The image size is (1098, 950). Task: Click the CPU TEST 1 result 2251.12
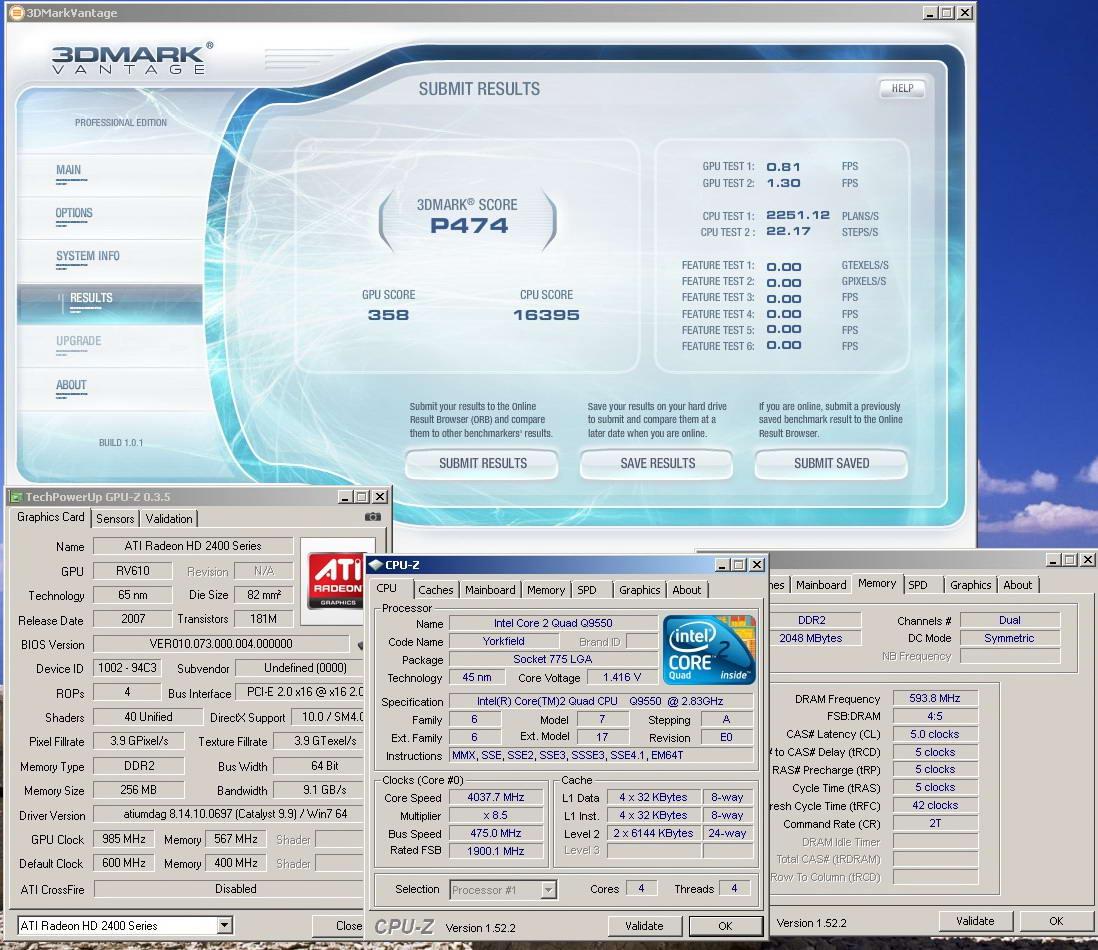coord(798,216)
